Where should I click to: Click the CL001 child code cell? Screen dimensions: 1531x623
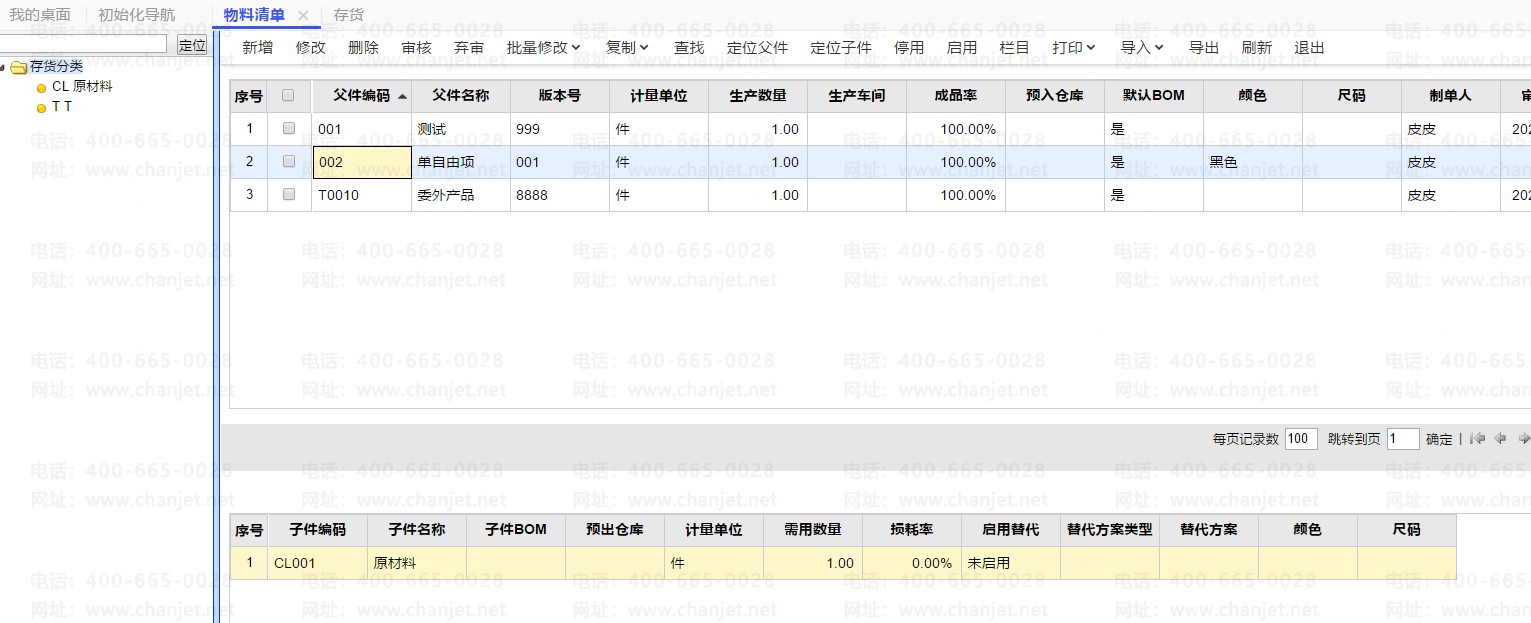point(318,563)
